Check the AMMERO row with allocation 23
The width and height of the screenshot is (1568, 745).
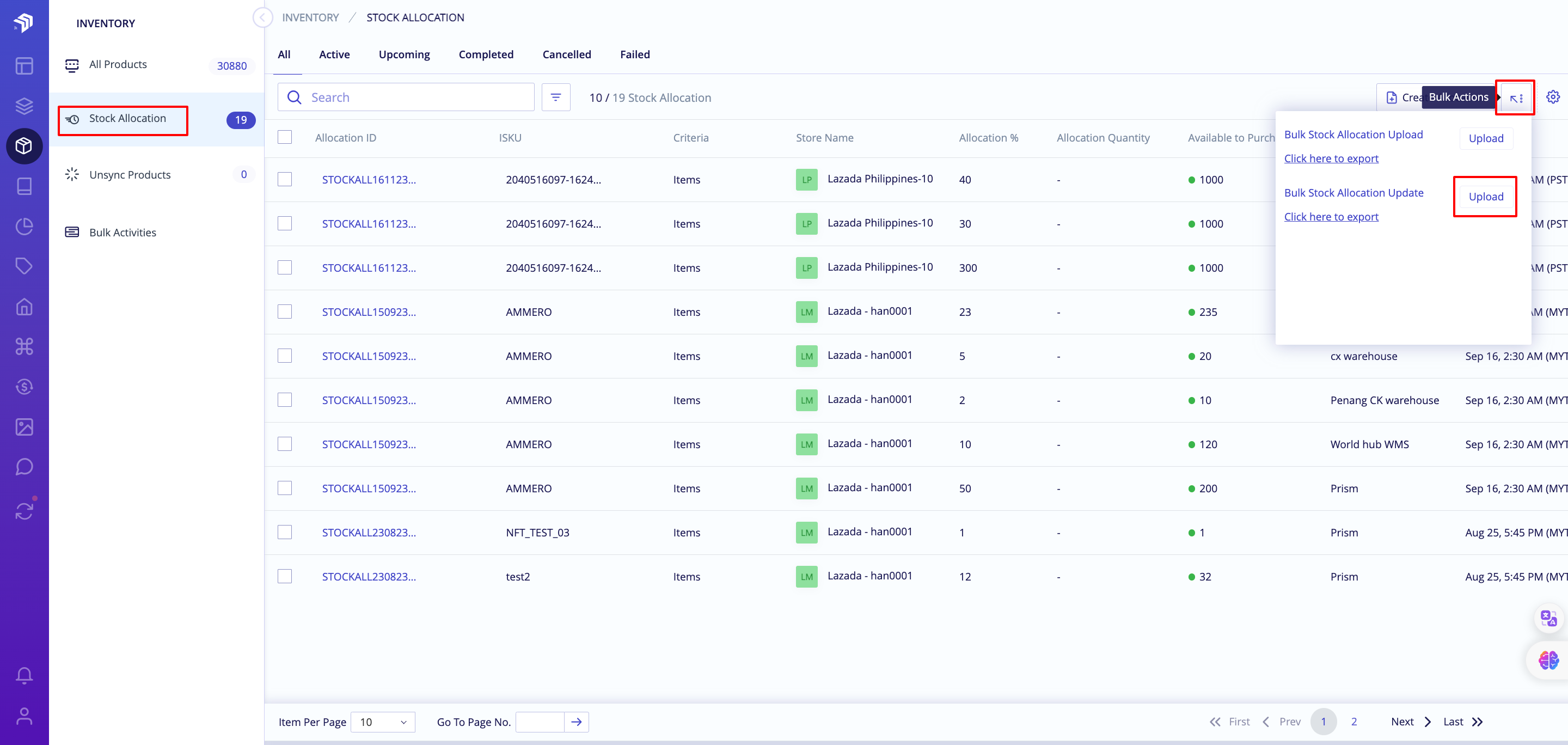tap(285, 312)
